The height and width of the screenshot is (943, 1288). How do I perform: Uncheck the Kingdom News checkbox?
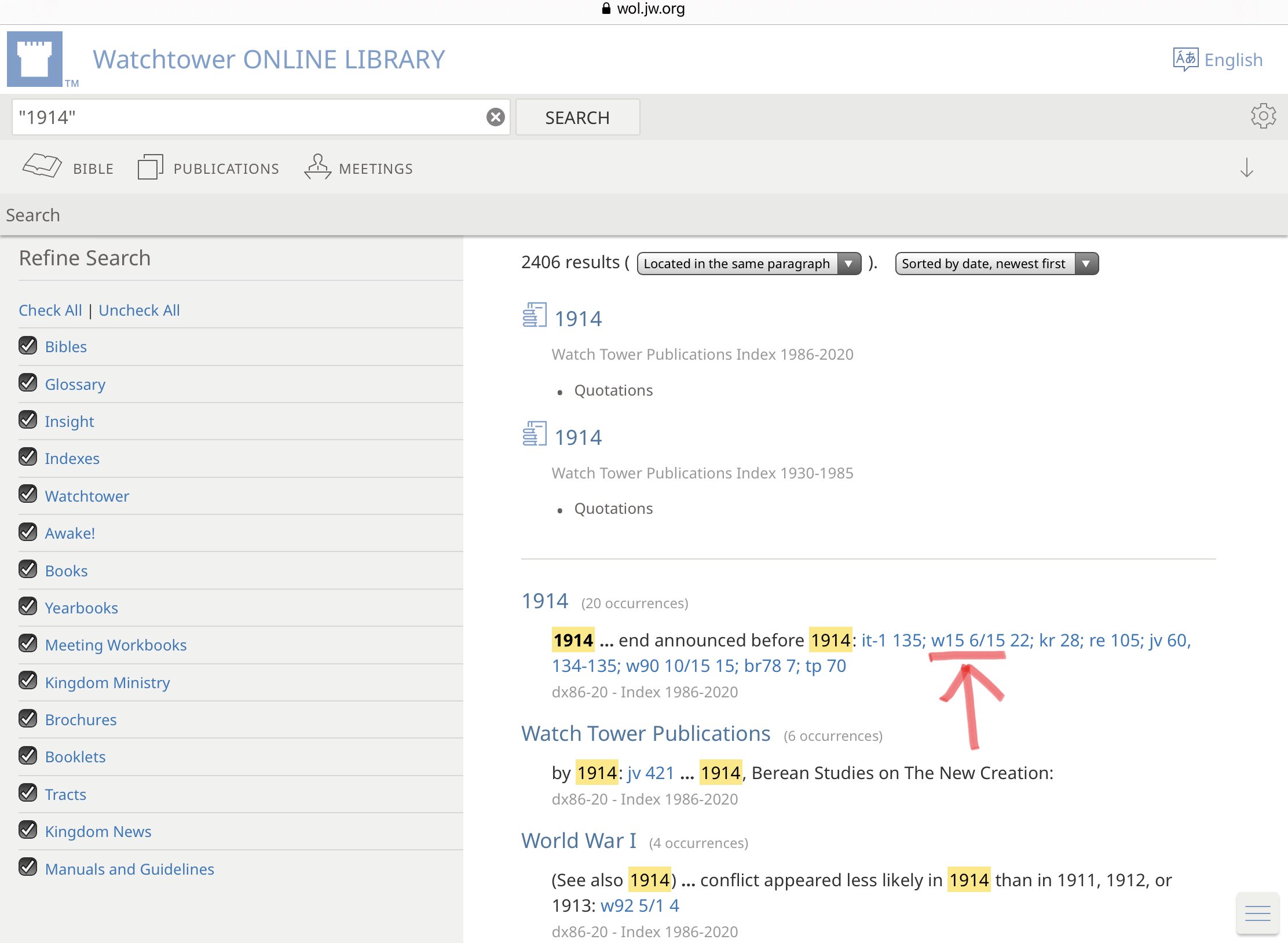(28, 830)
